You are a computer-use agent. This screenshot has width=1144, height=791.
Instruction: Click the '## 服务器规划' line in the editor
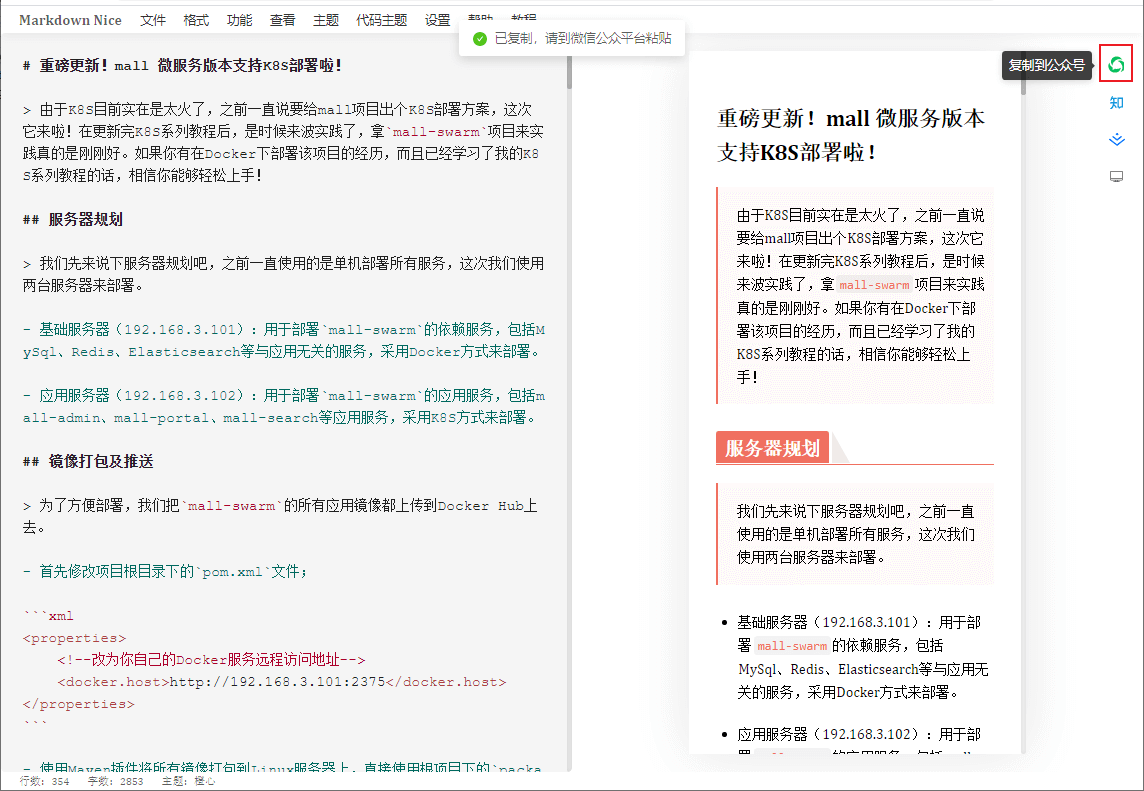[72, 220]
